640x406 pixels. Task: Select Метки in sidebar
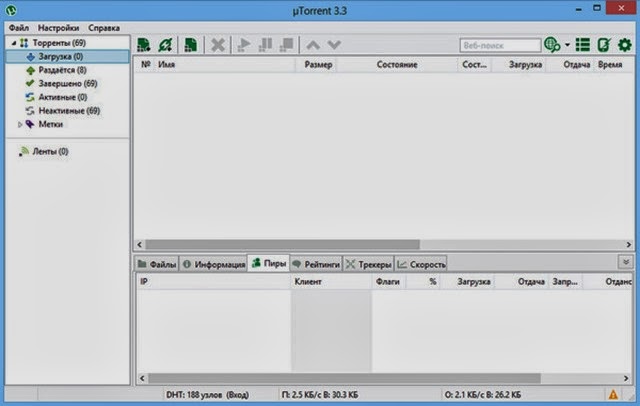[51, 124]
